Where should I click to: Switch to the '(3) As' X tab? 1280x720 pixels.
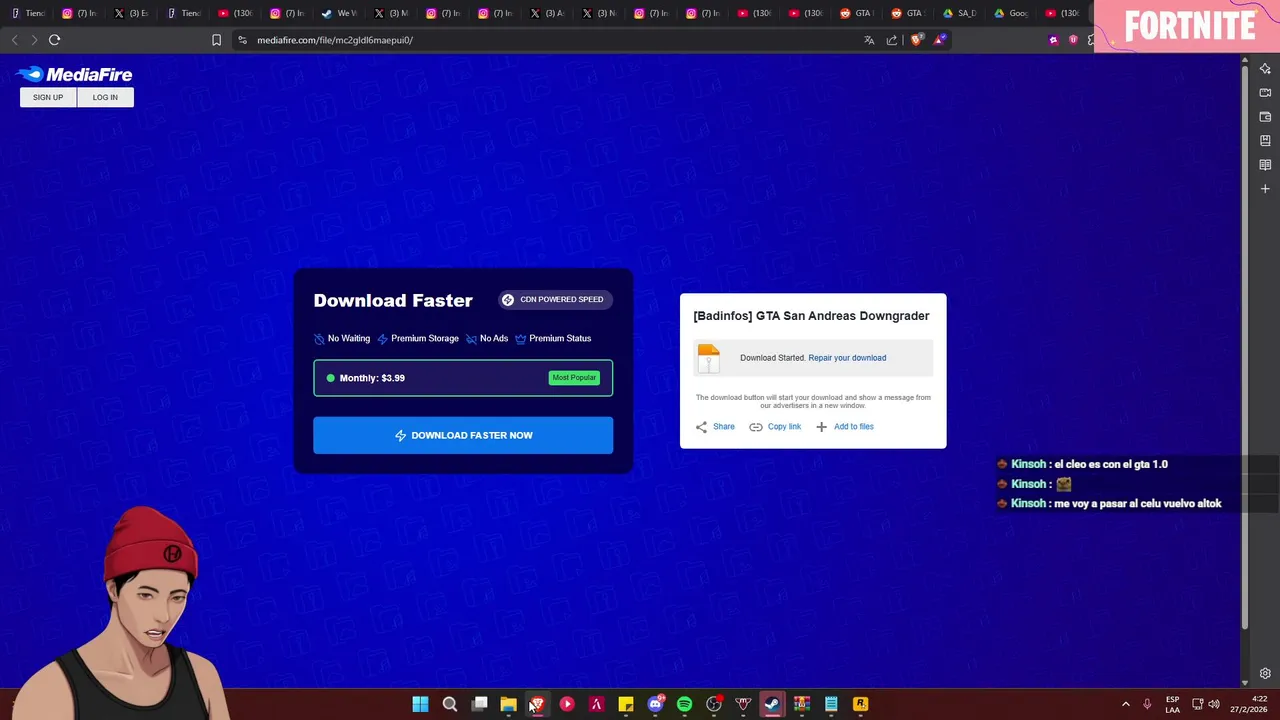[x=548, y=13]
